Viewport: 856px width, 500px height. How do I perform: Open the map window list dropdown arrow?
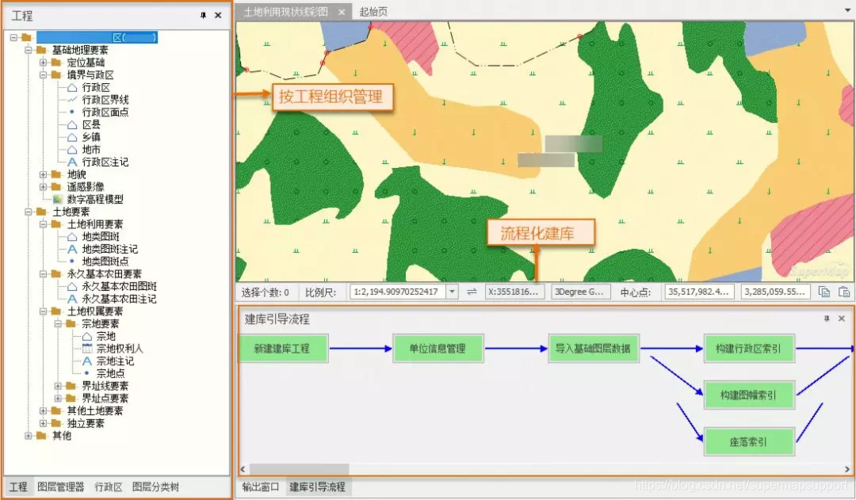[847, 11]
